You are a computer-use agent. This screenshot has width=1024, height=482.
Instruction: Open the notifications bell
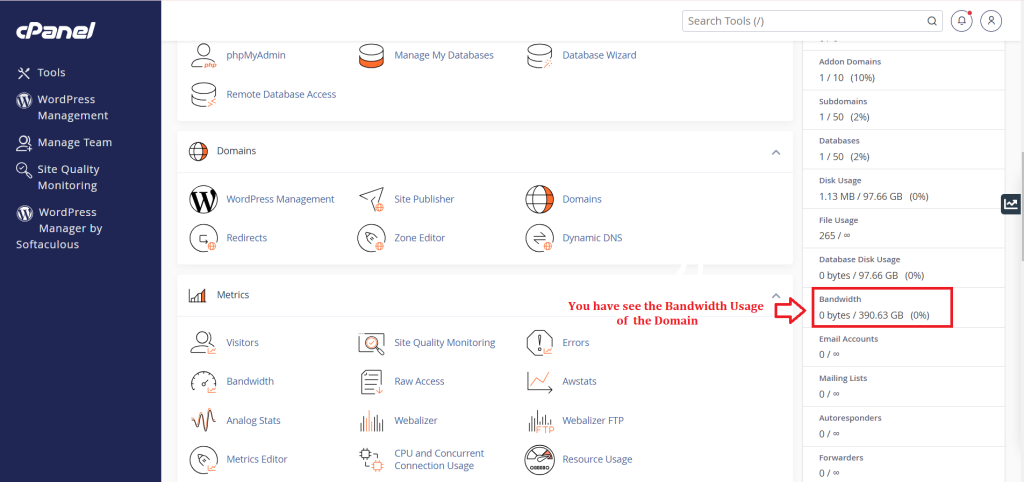coord(962,21)
